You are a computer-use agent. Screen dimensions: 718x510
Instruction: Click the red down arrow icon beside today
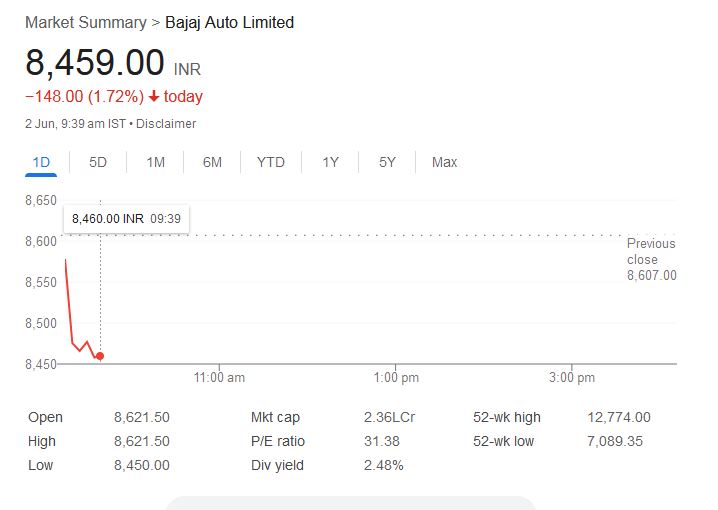[x=154, y=97]
